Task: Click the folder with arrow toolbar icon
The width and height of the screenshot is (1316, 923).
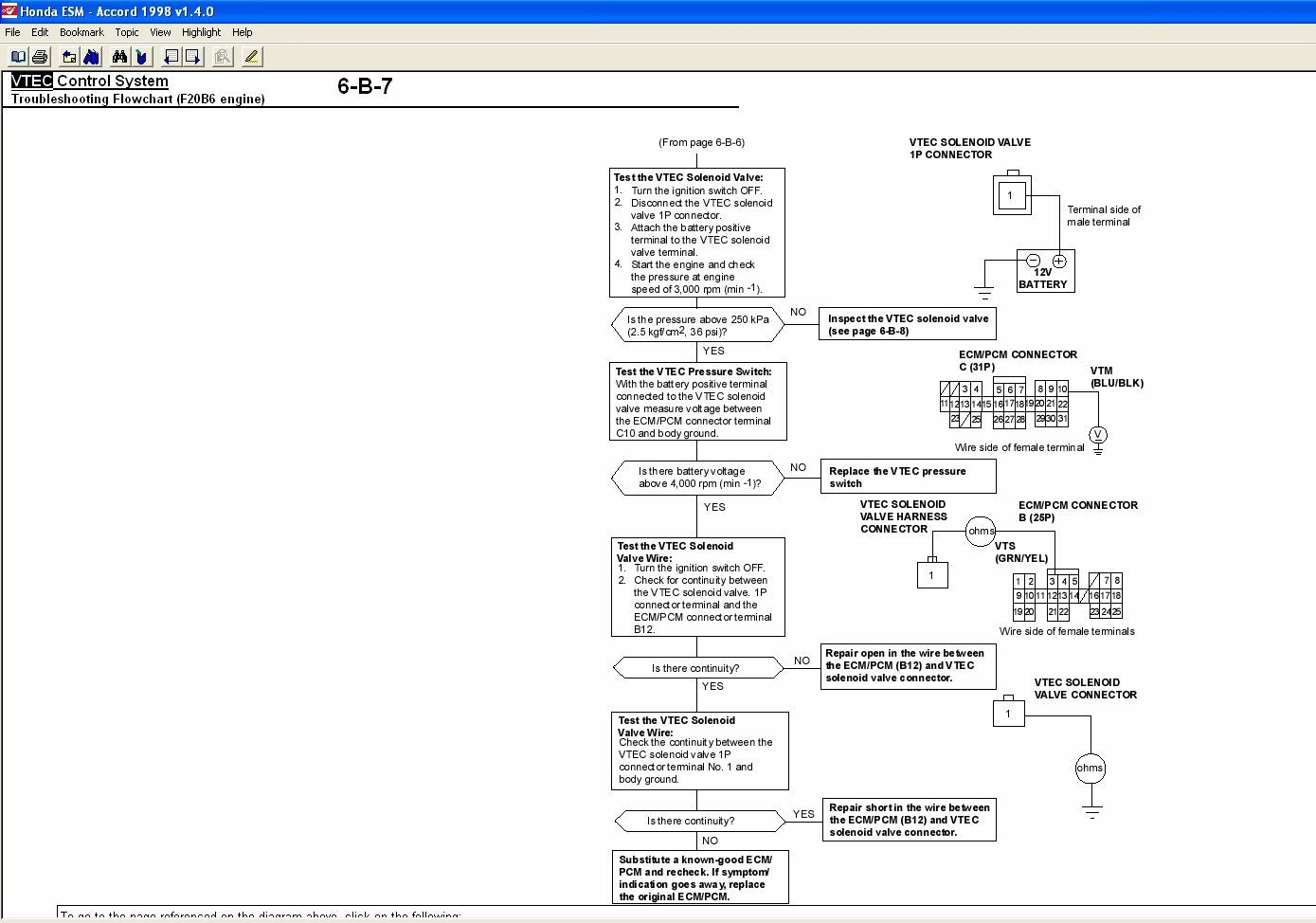Action: click(69, 57)
